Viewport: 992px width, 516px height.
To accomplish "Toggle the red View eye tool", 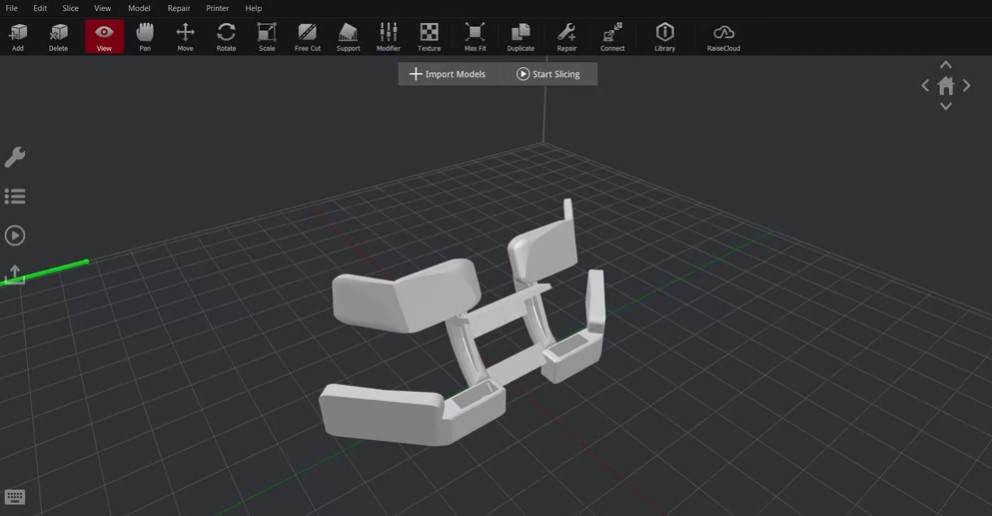I will coord(104,37).
